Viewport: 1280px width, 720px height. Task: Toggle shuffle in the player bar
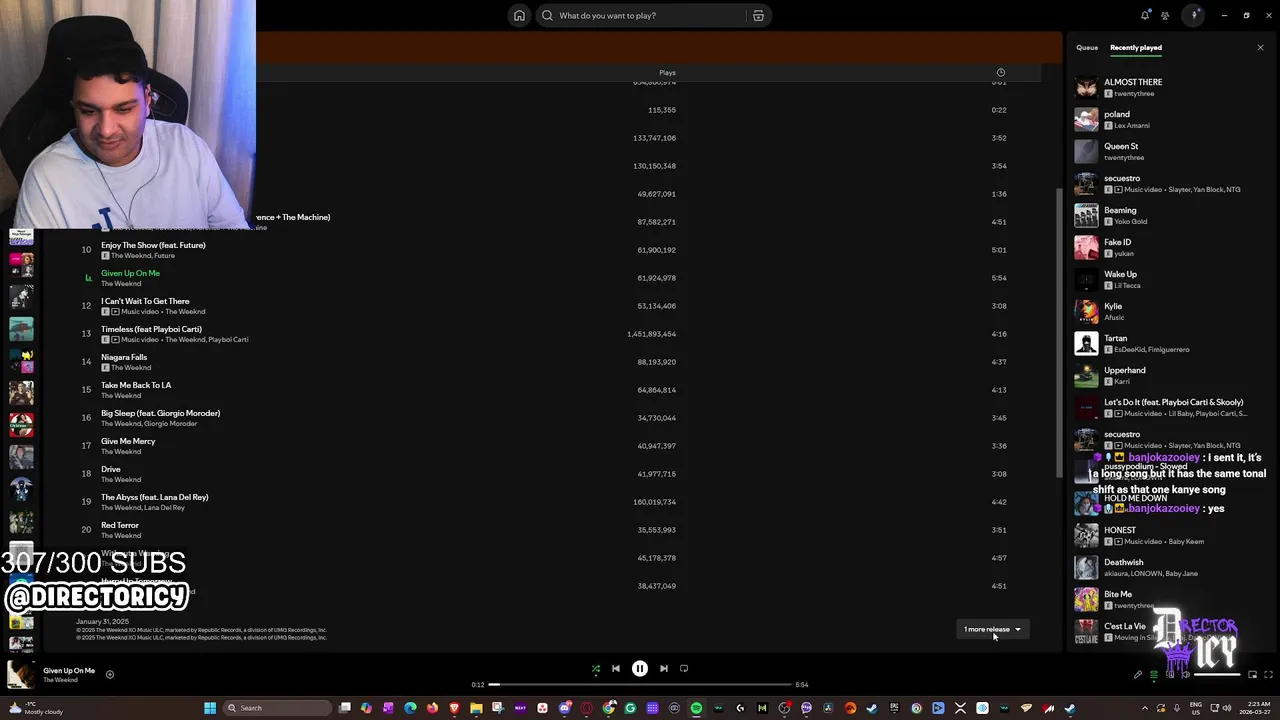[x=596, y=669]
